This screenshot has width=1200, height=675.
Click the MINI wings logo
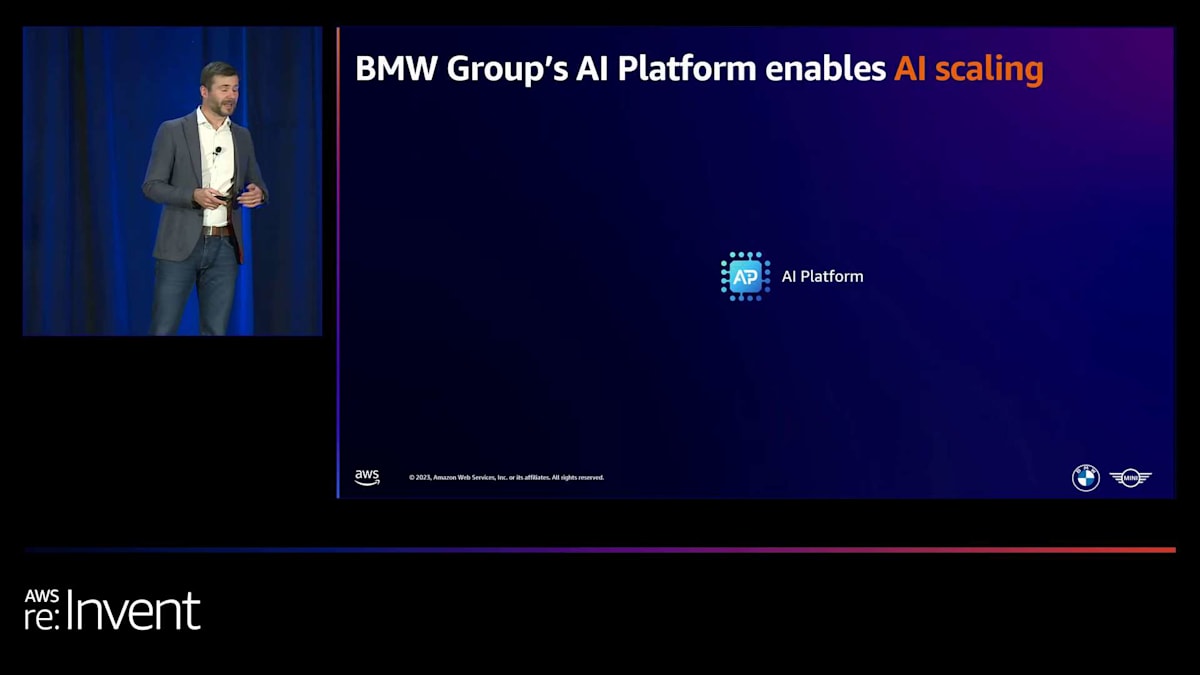pyautogui.click(x=1131, y=478)
